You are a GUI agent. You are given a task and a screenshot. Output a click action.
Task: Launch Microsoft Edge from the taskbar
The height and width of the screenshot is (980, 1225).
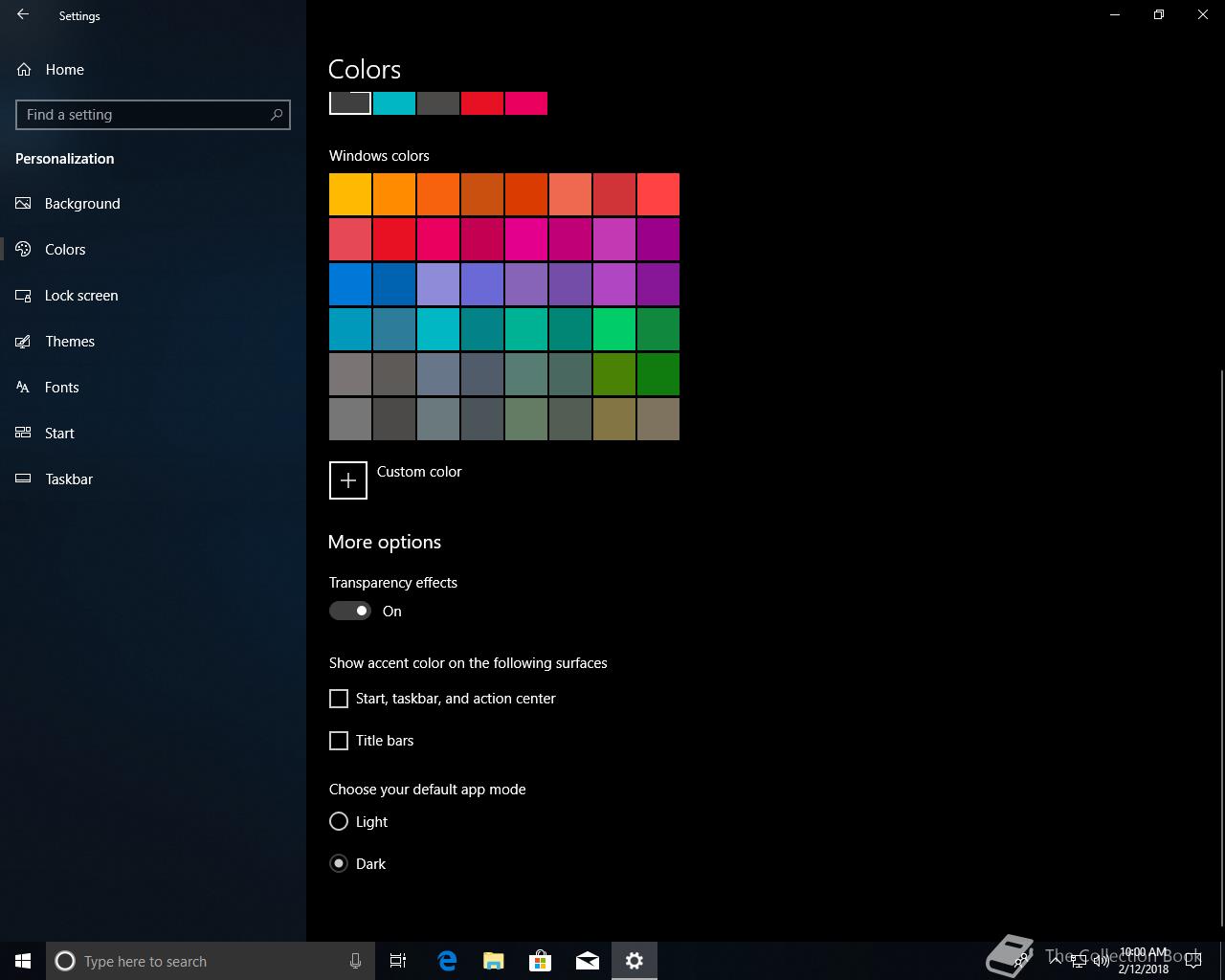coord(447,961)
